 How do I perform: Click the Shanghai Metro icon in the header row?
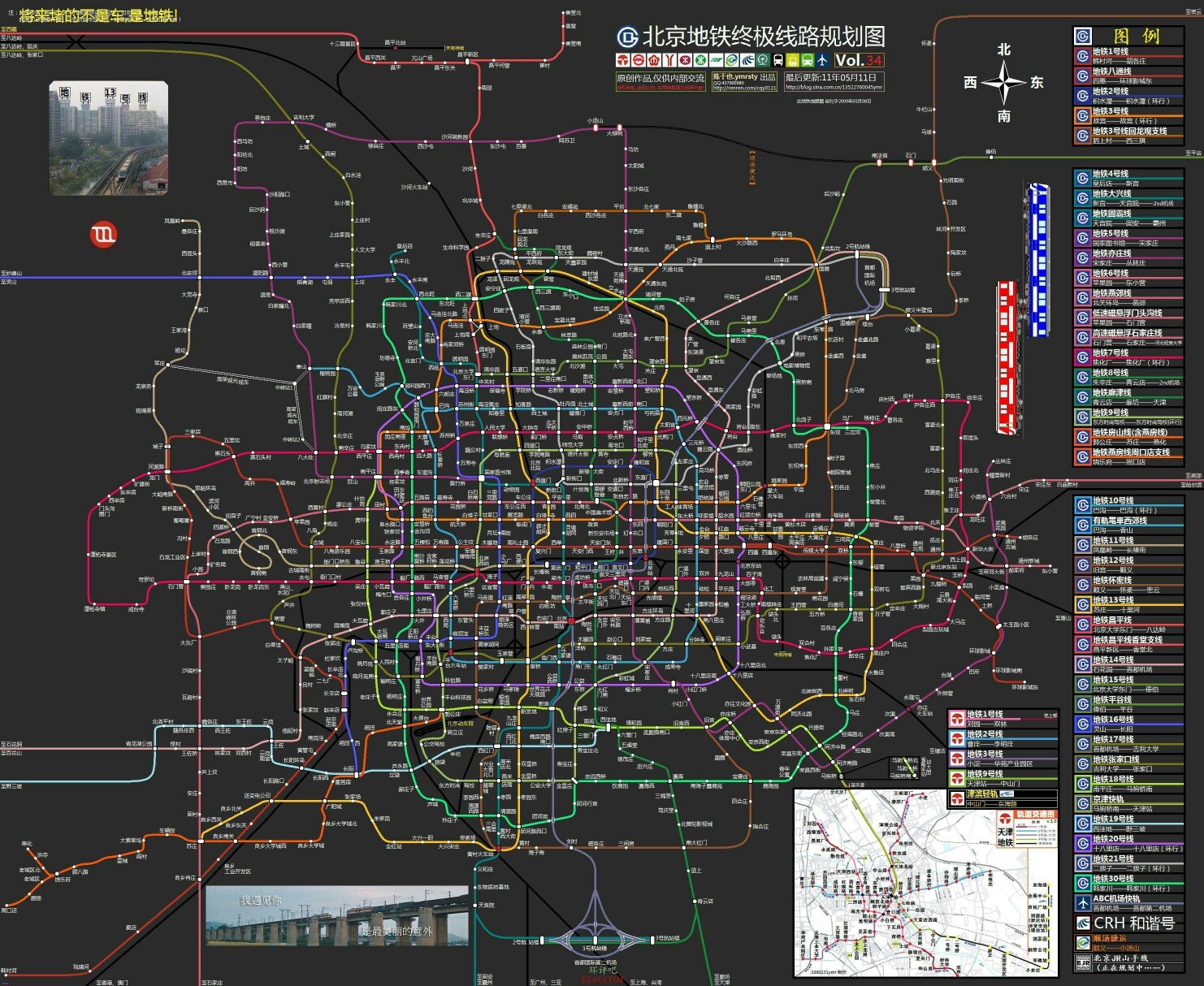coord(639,59)
